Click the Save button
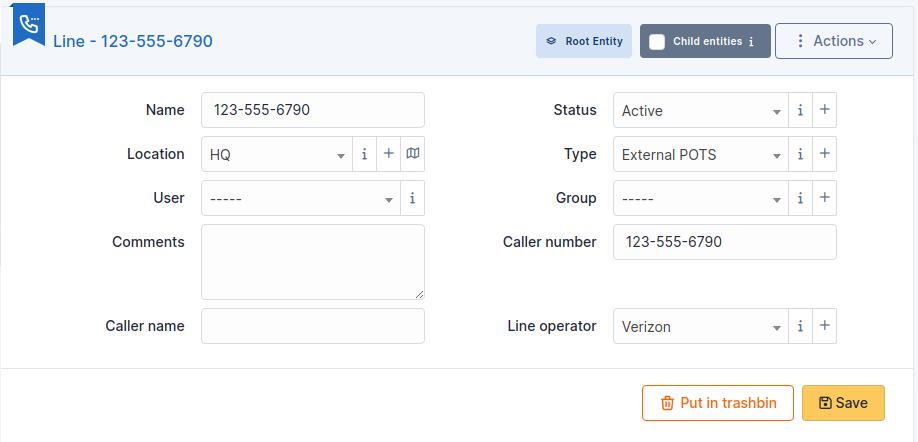This screenshot has height=442, width=918. (x=843, y=403)
